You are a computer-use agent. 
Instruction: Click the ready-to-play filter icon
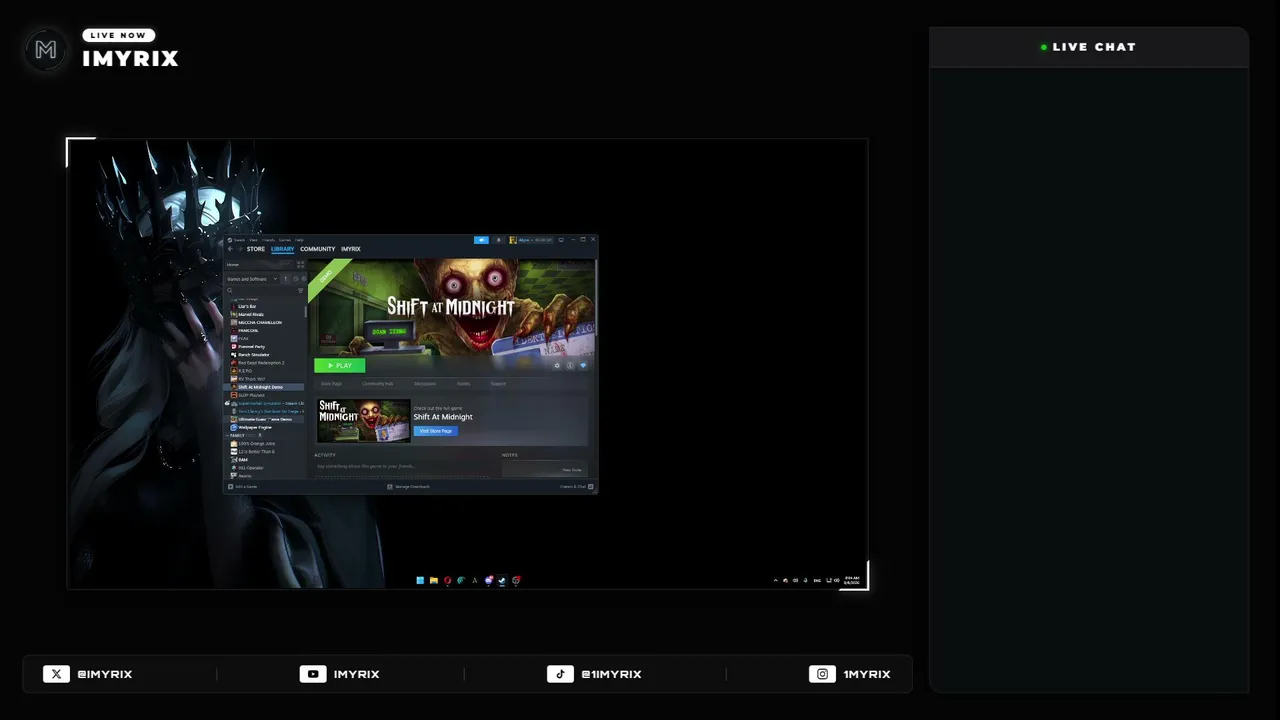tap(303, 279)
